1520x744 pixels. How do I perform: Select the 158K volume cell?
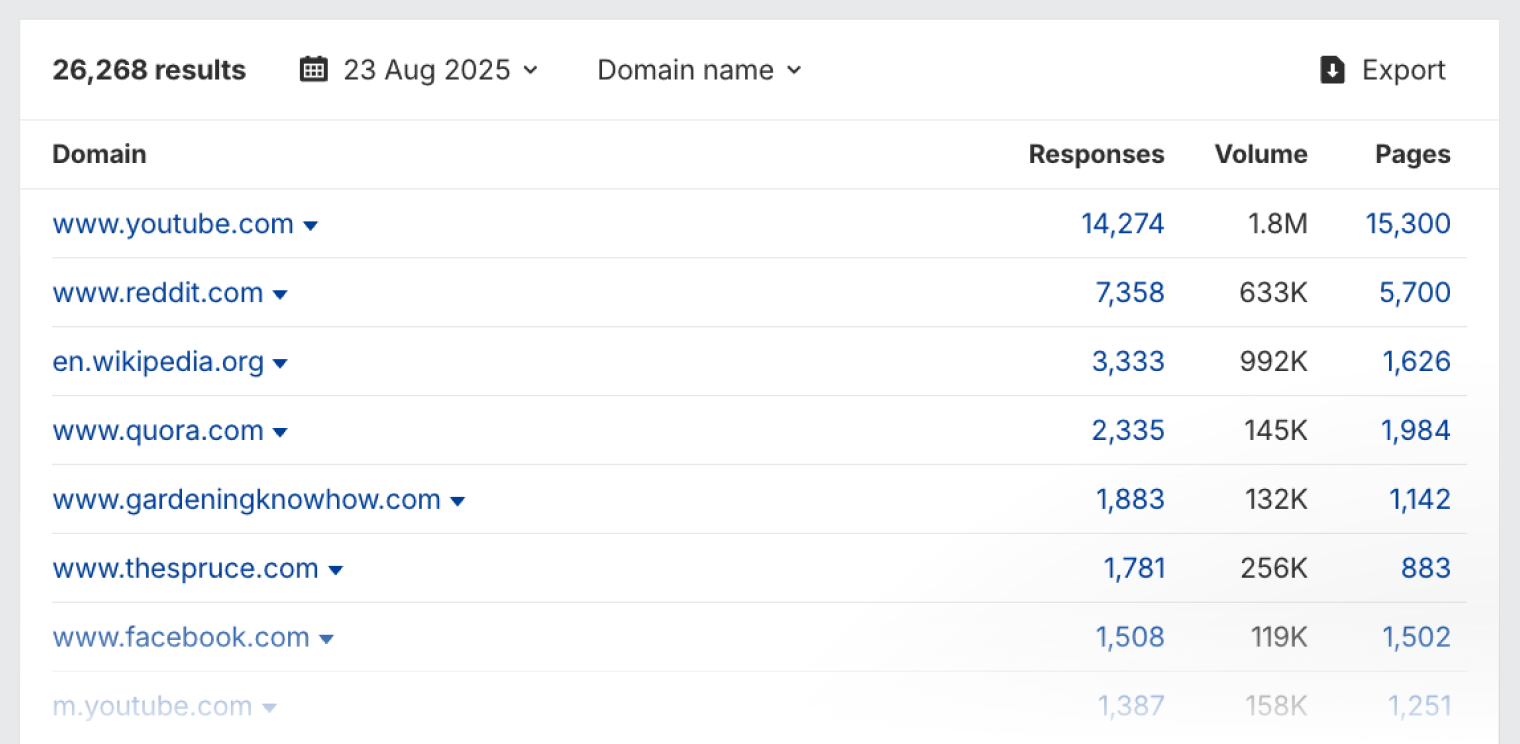(x=1276, y=707)
